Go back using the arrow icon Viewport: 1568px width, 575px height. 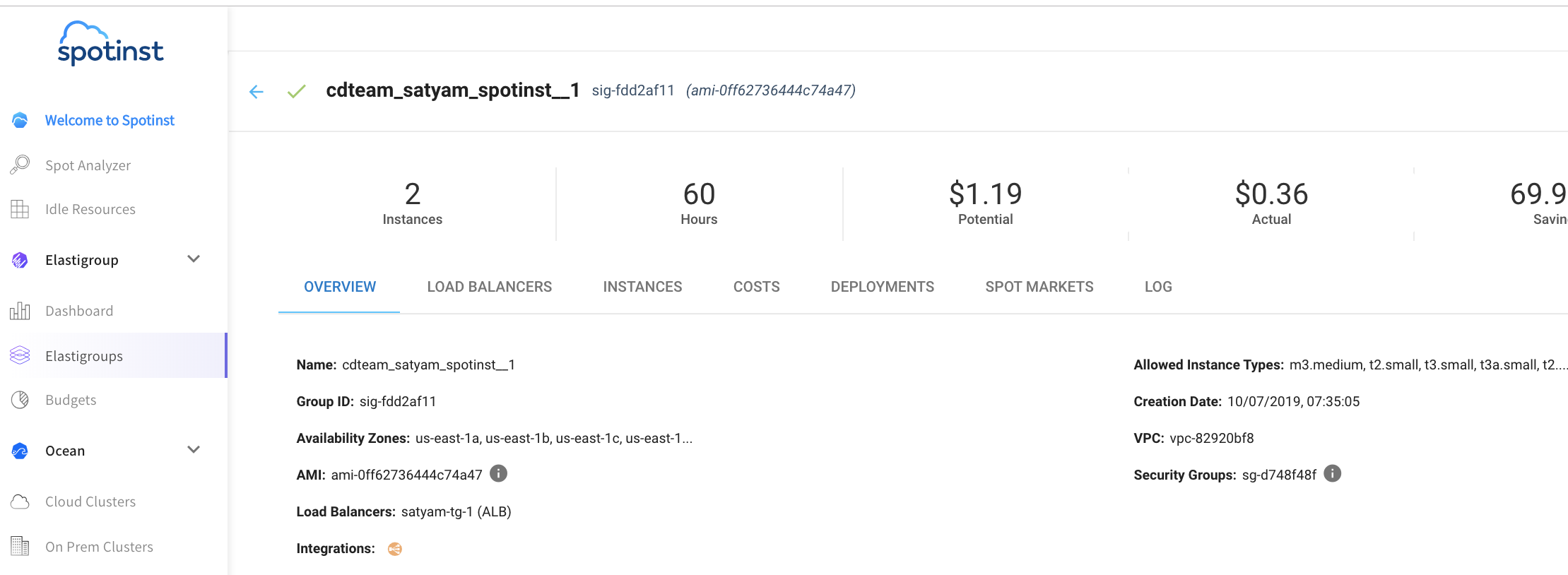[257, 92]
